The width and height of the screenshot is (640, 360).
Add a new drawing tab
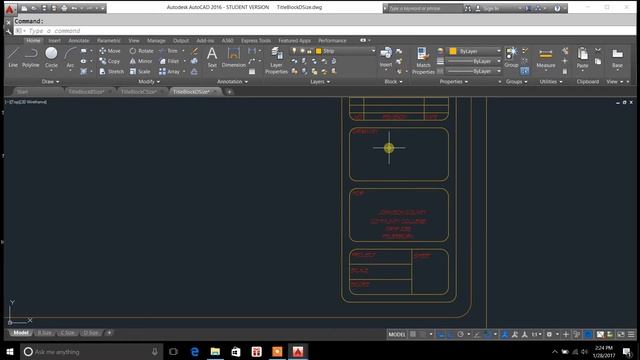[x=229, y=92]
